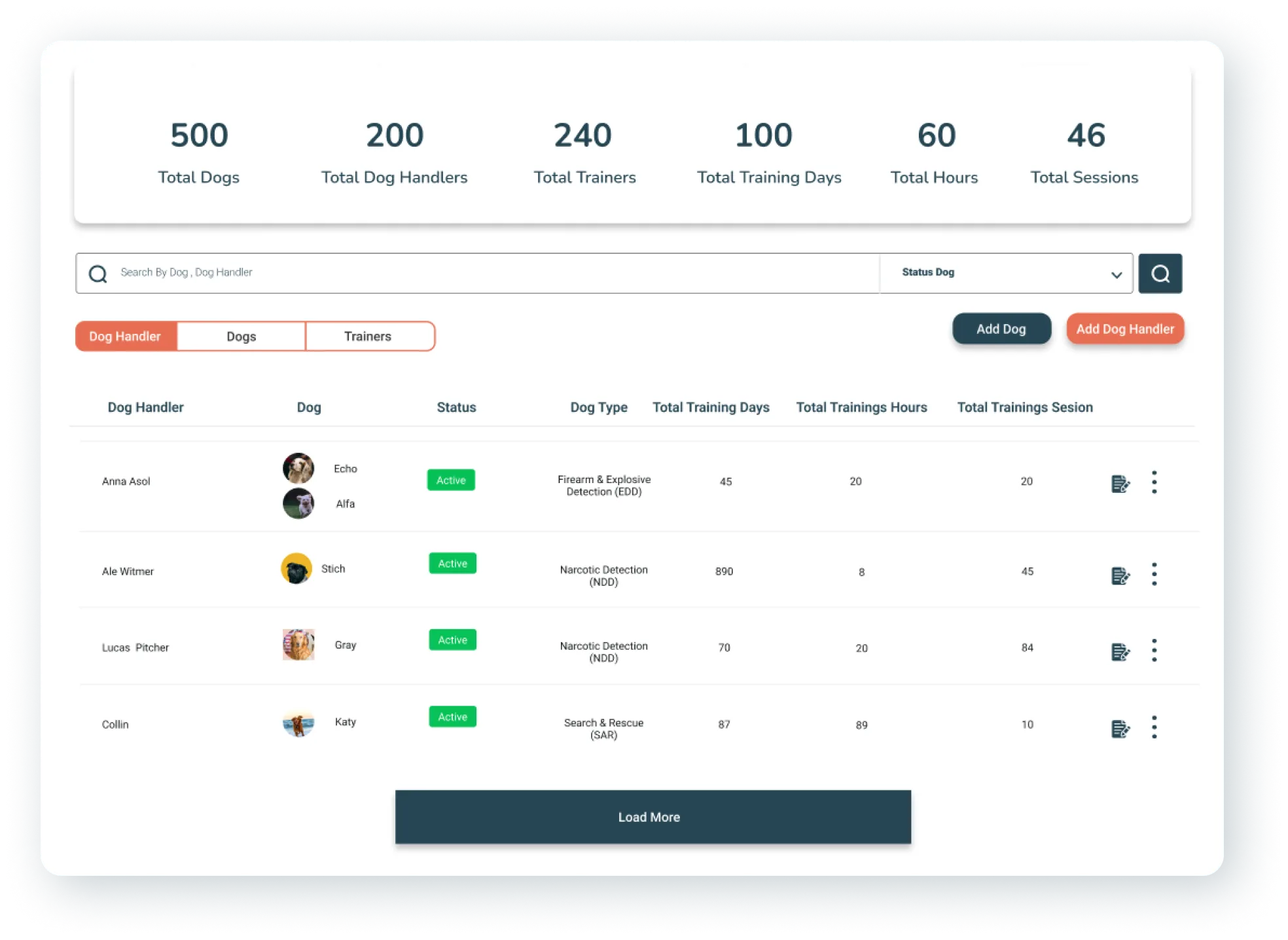This screenshot has width=1288, height=940.
Task: Click the Active status badge for Collin
Action: pyautogui.click(x=452, y=717)
